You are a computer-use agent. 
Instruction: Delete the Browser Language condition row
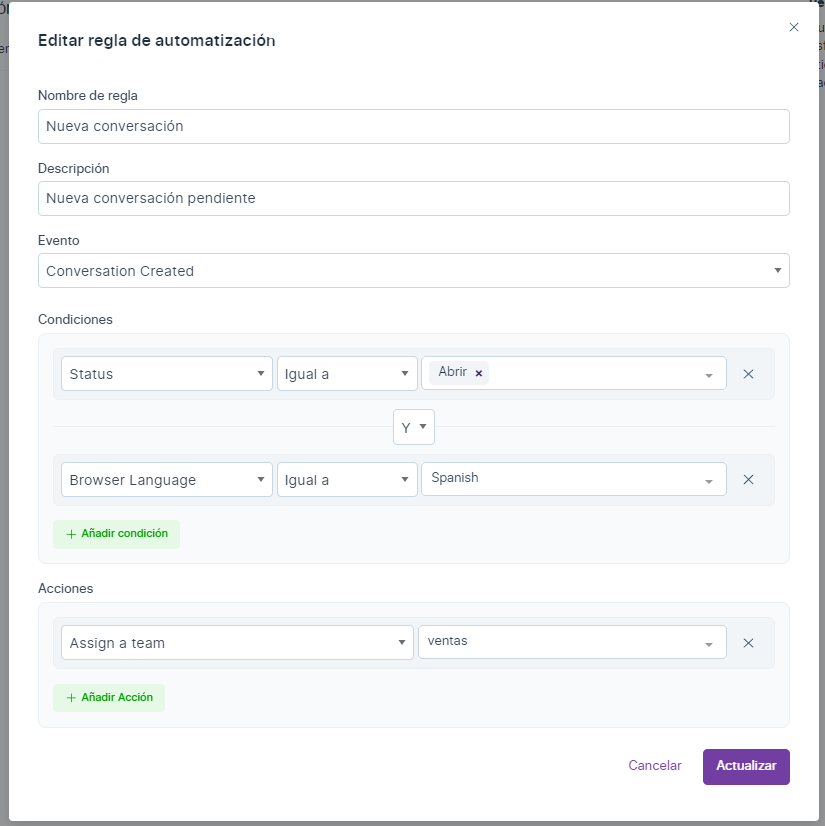(x=748, y=480)
